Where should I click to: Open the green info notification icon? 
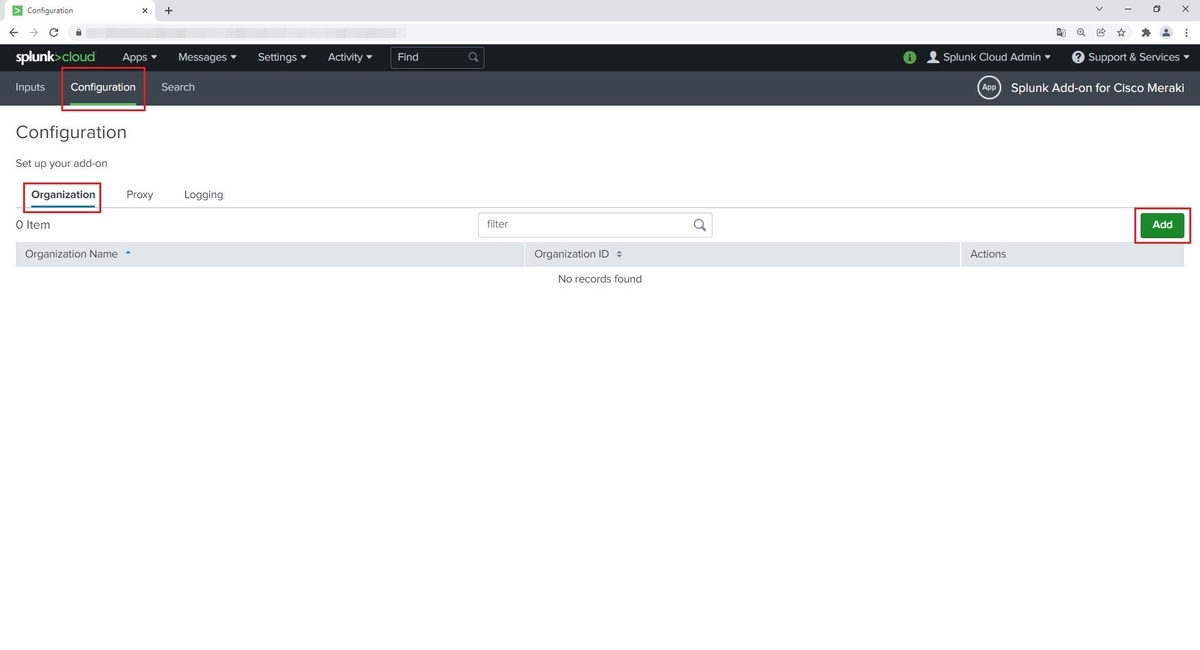pos(909,57)
